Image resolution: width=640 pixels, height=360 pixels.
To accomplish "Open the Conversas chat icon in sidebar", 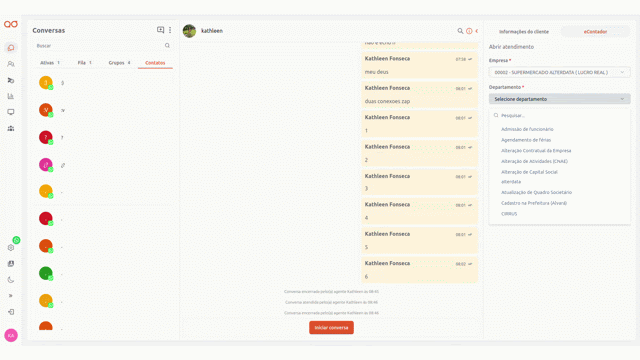I will (11, 48).
